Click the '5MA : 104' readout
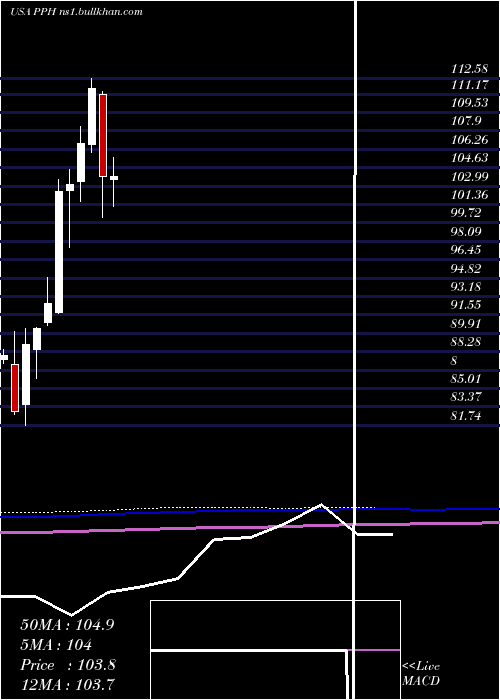Image resolution: width=500 pixels, height=700 pixels. point(56,645)
